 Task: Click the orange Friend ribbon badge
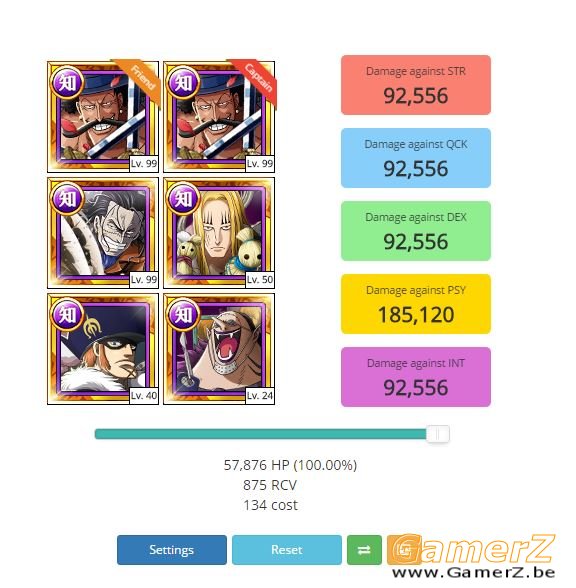coord(140,80)
